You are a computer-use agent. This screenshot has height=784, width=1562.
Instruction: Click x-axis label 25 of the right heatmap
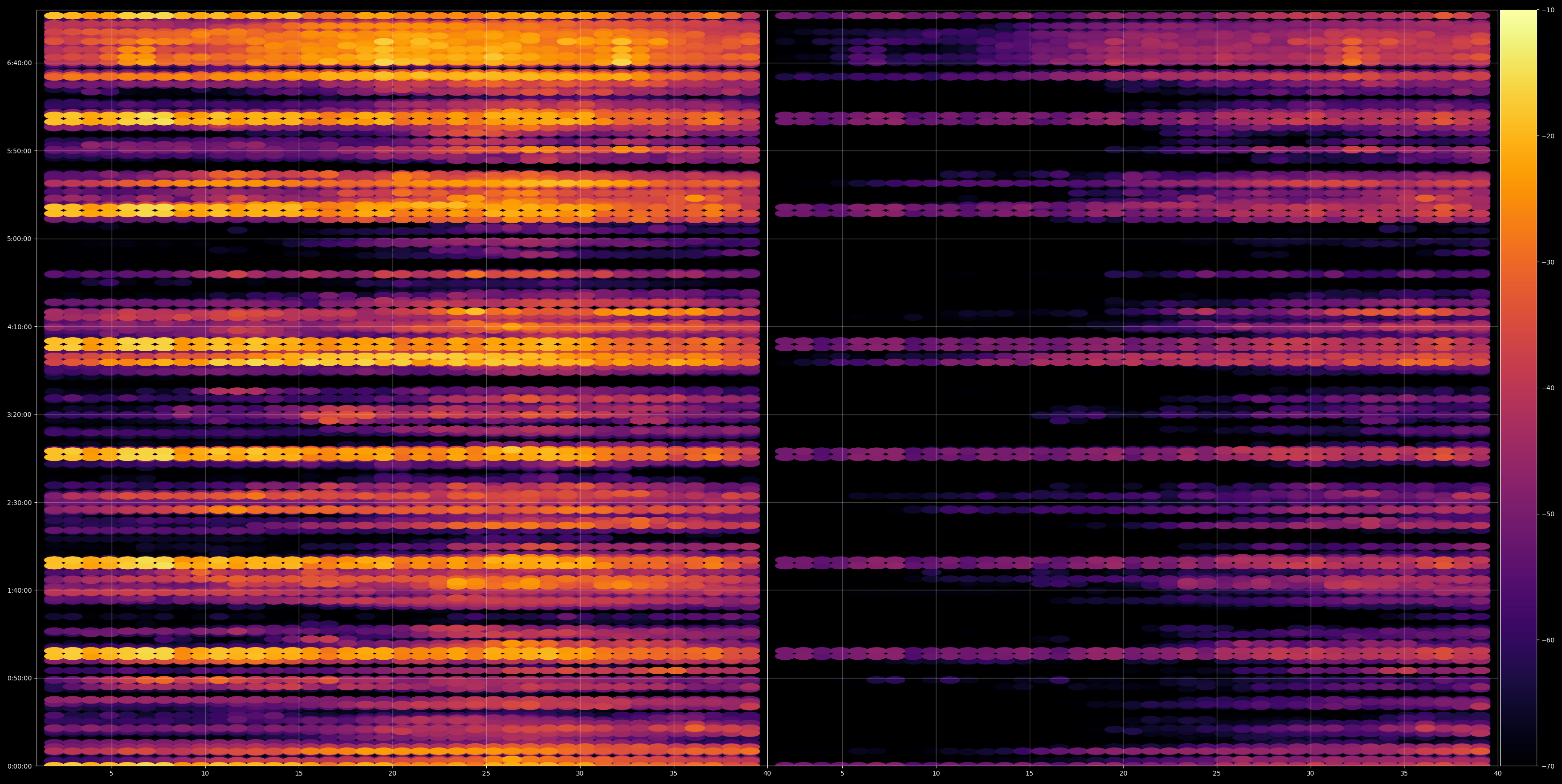pos(1216,774)
